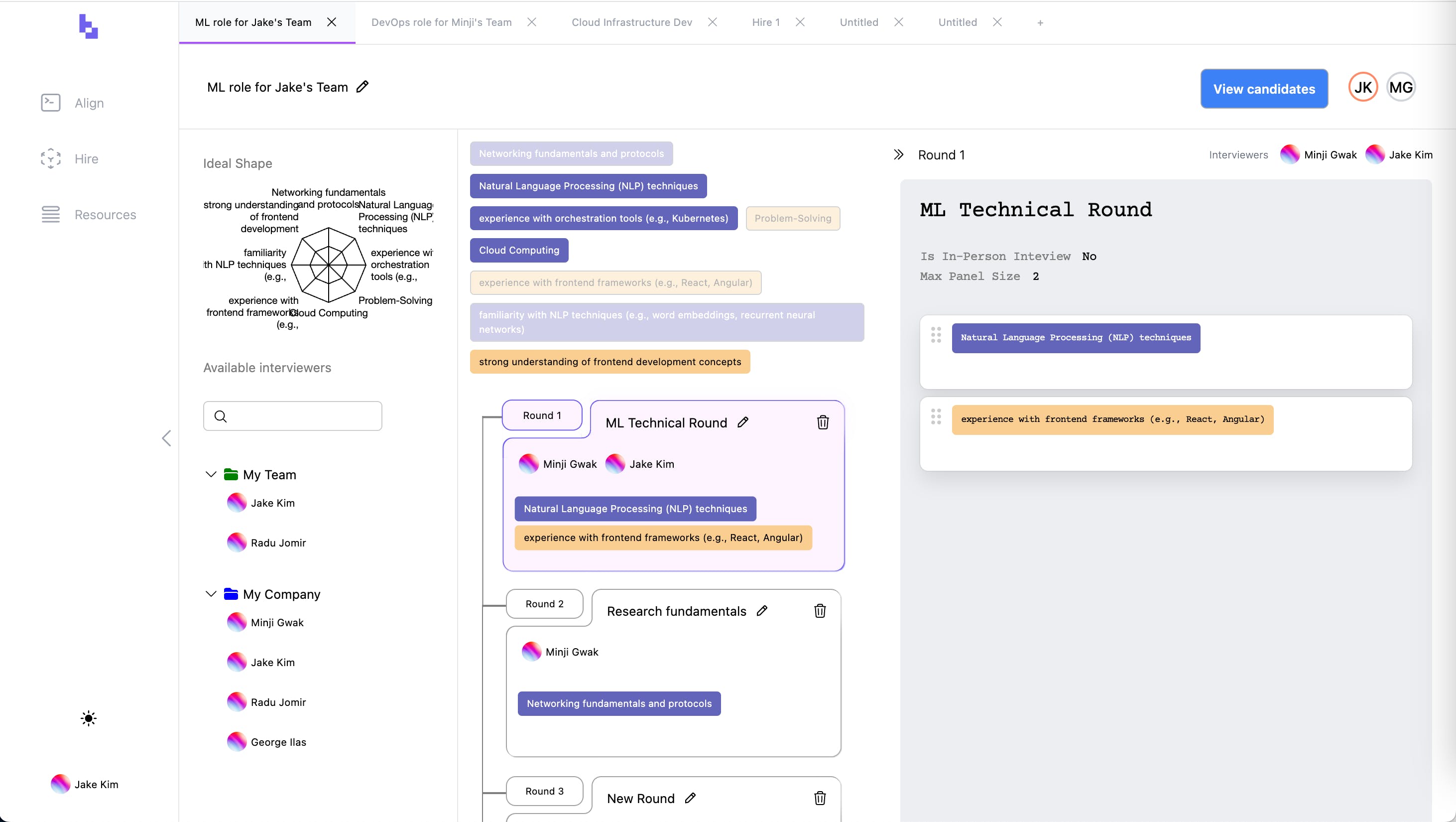Click the Problem-Solving skill tag chip
The height and width of the screenshot is (822, 1456).
pyautogui.click(x=793, y=218)
